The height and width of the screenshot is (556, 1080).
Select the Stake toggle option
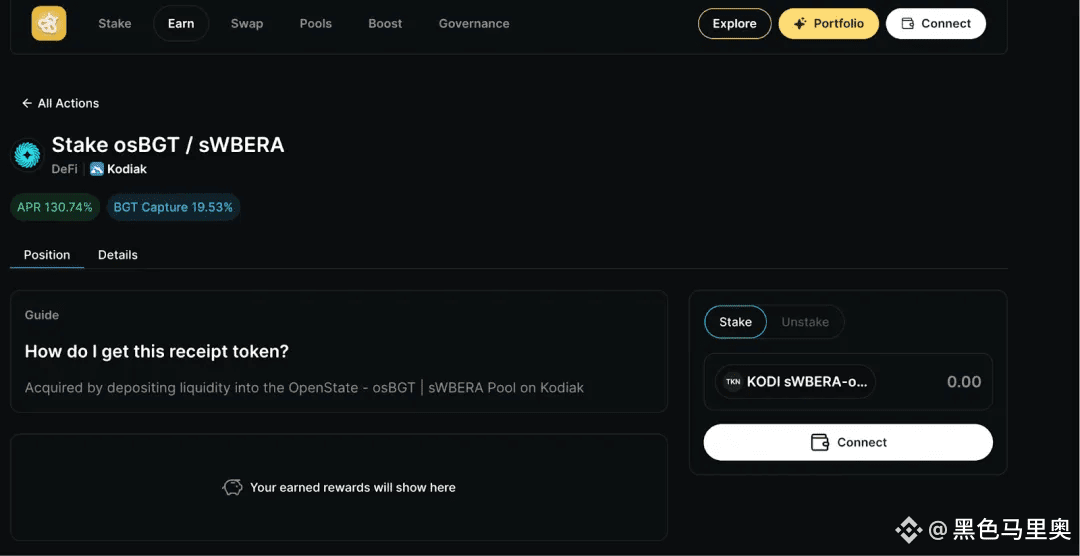pos(735,322)
